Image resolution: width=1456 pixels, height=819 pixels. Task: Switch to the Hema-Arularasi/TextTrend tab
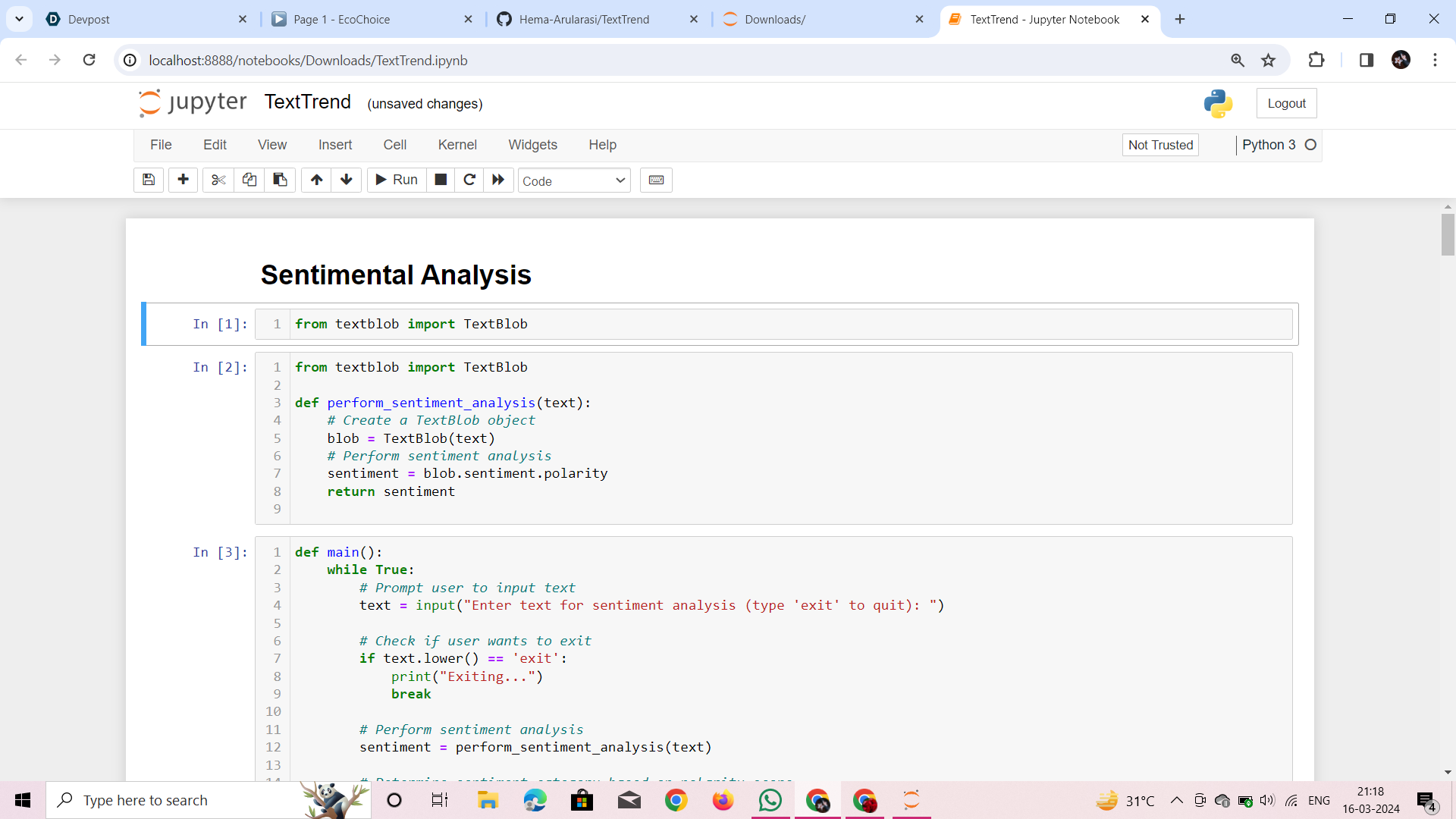coord(584,20)
